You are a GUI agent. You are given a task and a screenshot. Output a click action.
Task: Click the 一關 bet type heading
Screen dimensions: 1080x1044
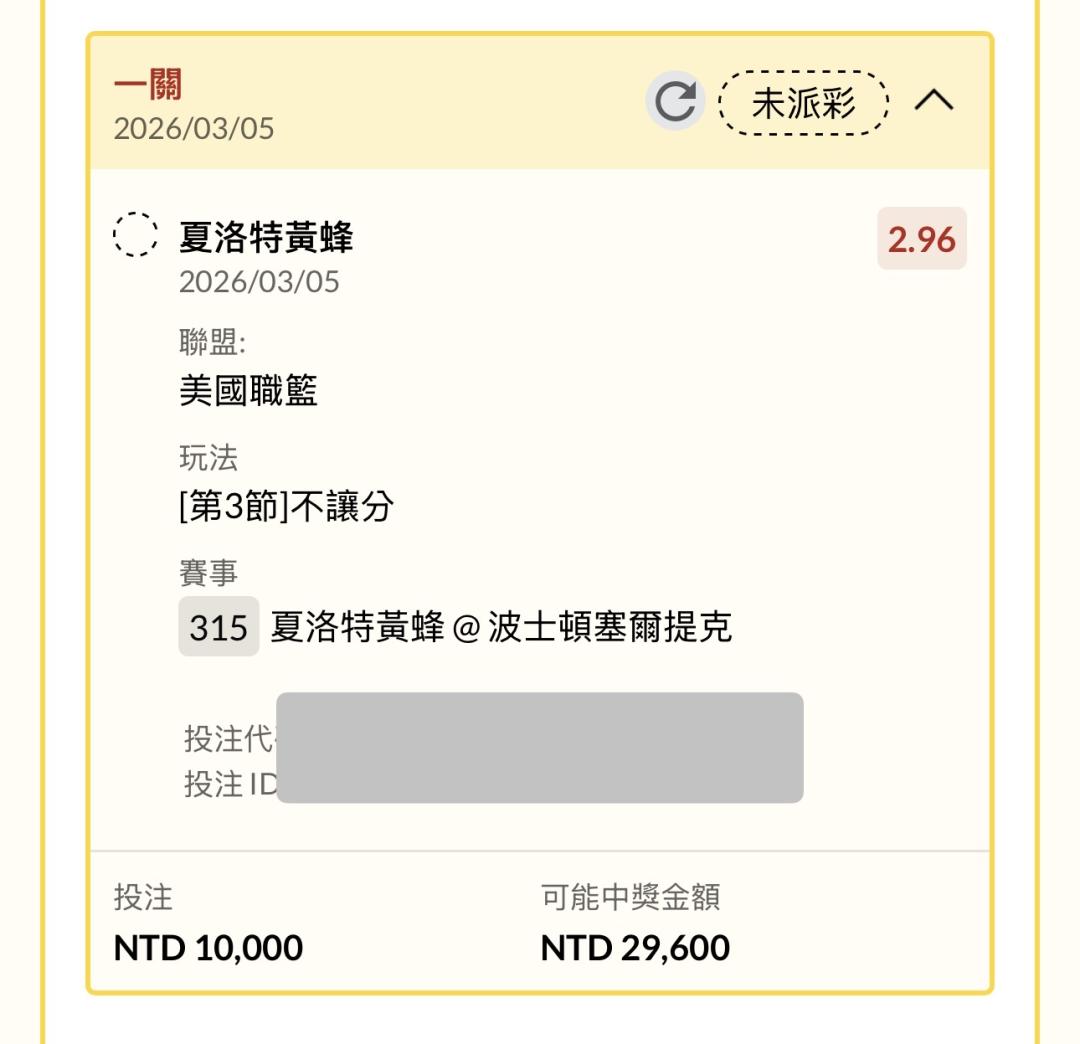(147, 87)
